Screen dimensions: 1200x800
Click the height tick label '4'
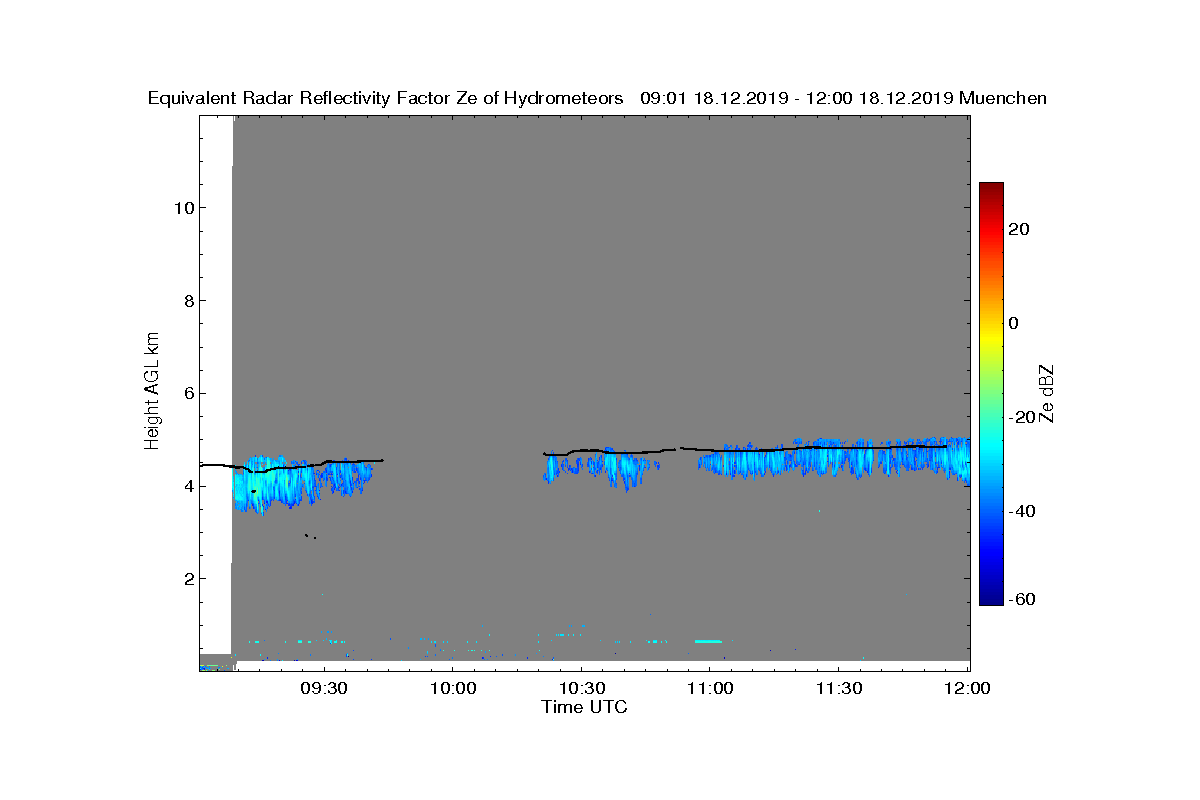(187, 486)
